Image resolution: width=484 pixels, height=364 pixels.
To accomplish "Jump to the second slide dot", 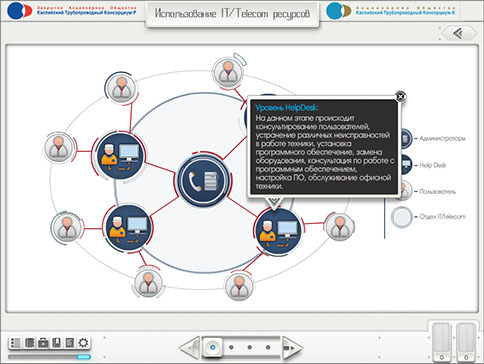I will pos(231,347).
